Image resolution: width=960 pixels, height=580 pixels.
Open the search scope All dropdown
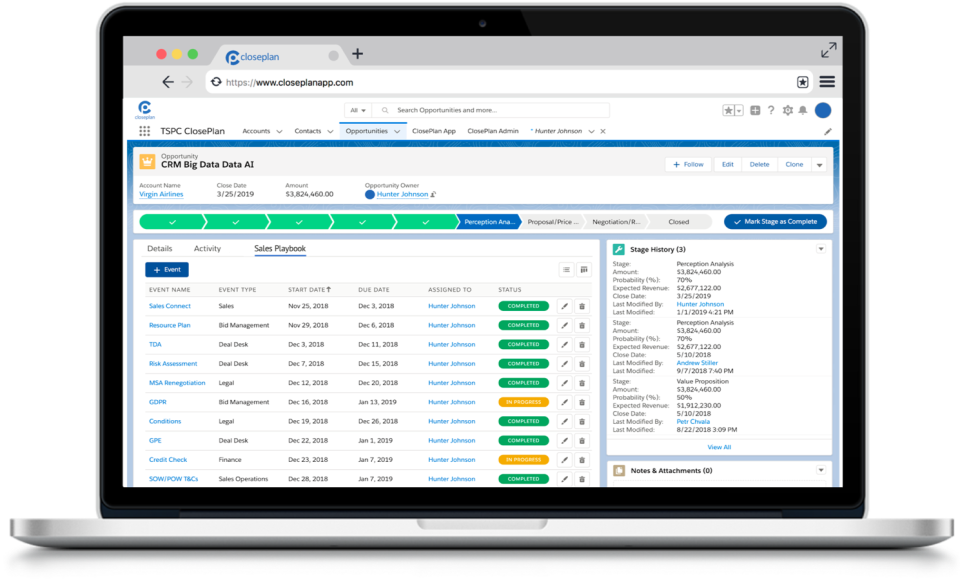[x=358, y=110]
